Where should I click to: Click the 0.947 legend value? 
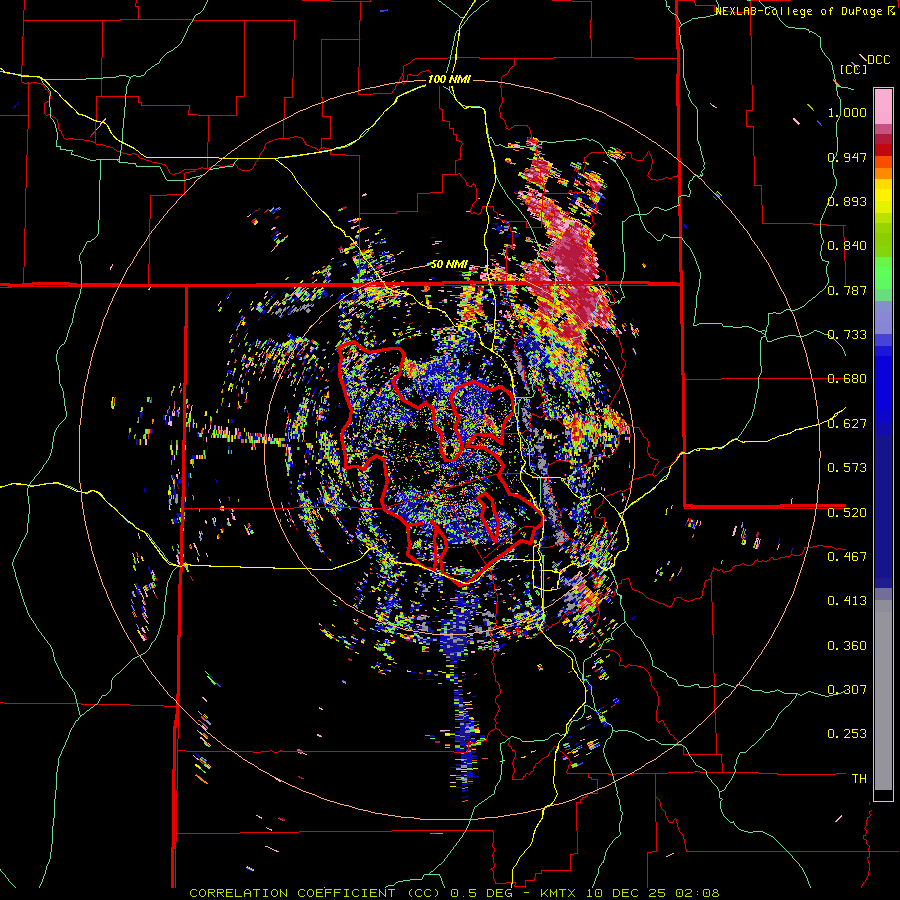coord(847,157)
